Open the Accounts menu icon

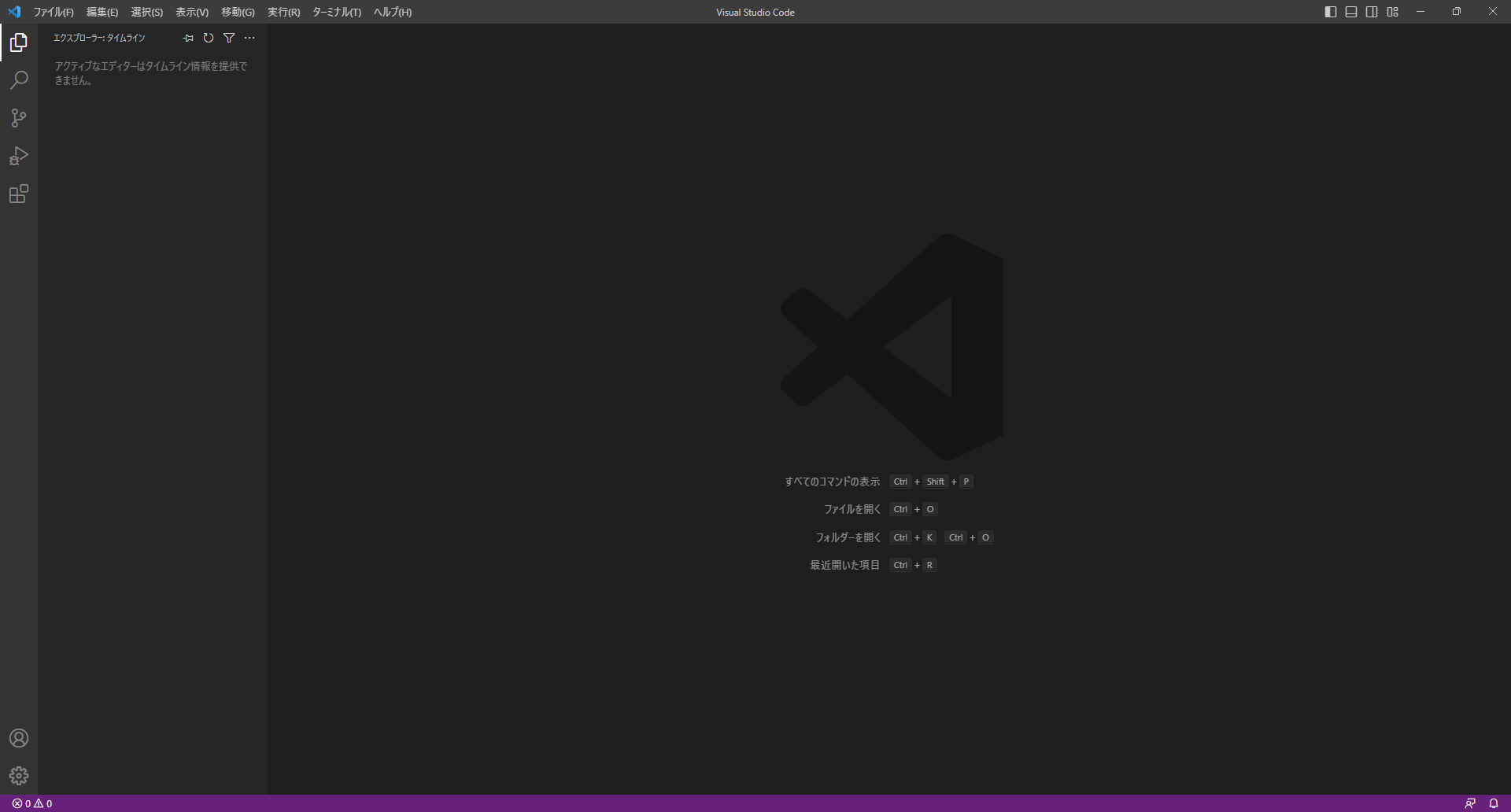[19, 738]
